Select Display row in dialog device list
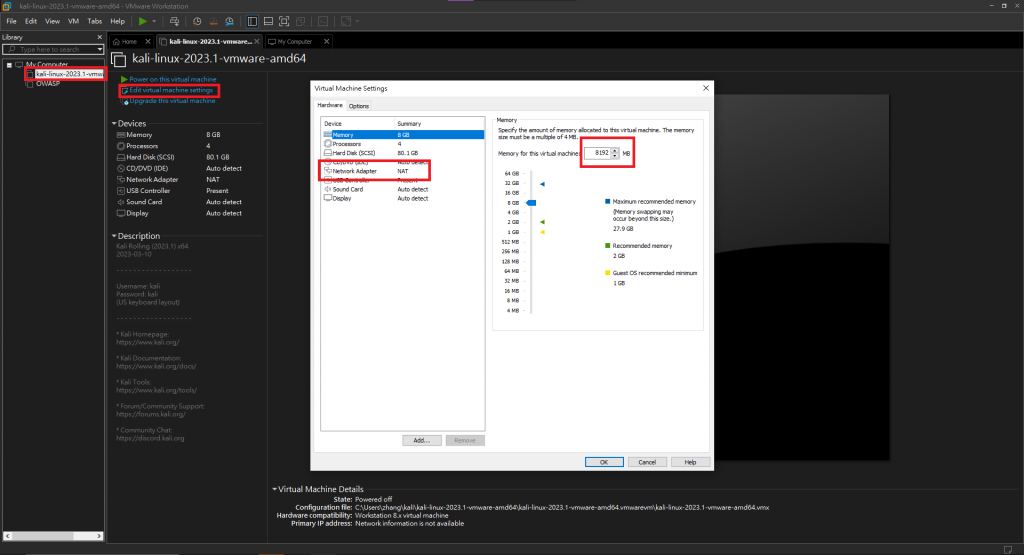The image size is (1024, 555). [403, 198]
